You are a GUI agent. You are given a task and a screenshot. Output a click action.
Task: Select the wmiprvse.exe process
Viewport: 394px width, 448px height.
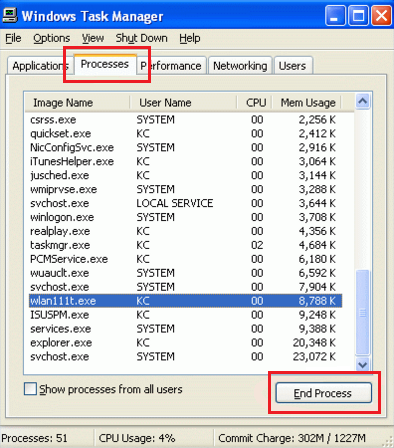[185, 189]
